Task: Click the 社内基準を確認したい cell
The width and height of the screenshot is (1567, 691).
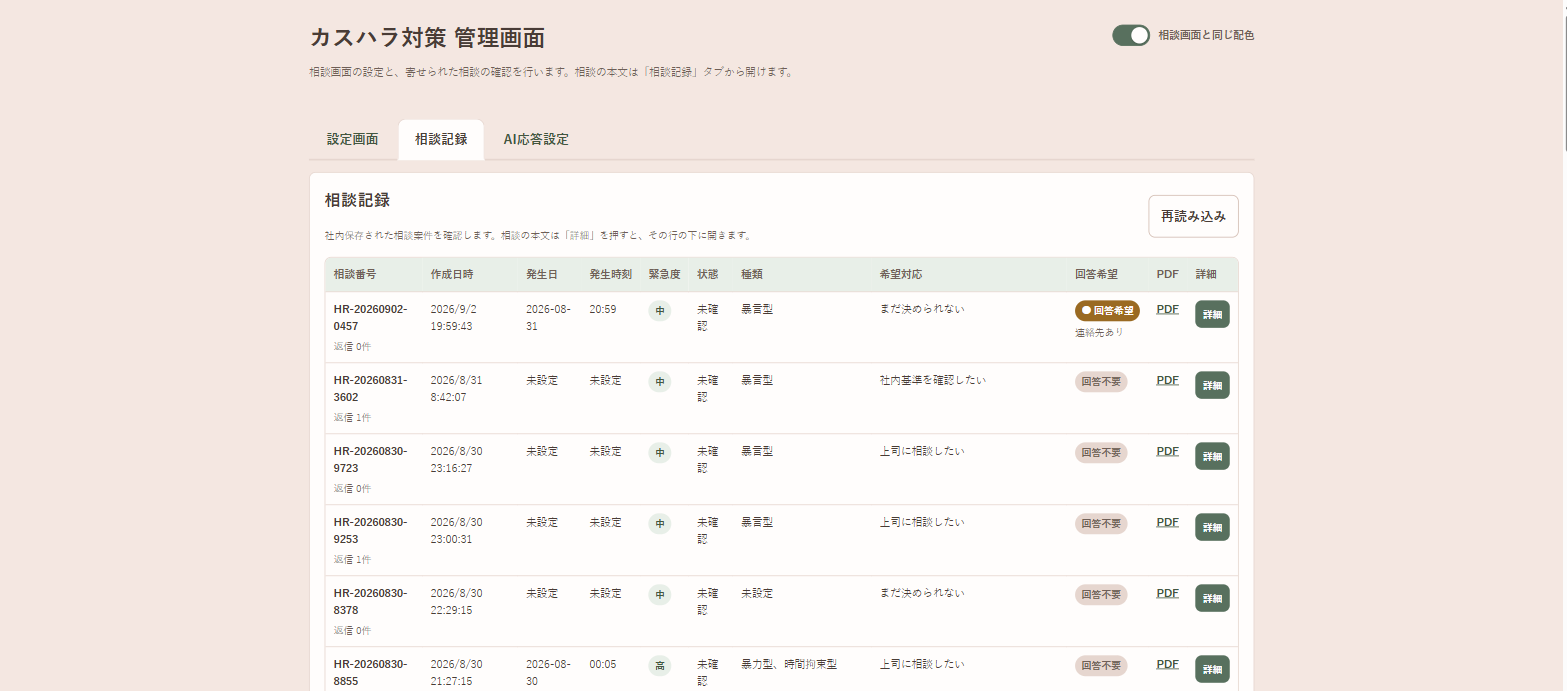Action: click(x=933, y=381)
